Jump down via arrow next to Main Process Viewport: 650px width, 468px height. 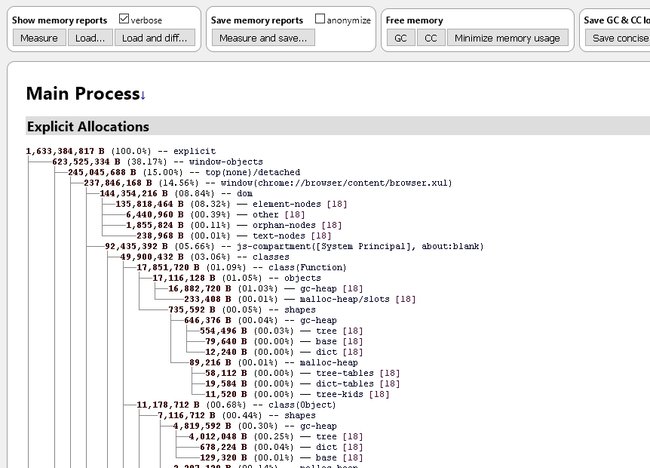coord(143,96)
